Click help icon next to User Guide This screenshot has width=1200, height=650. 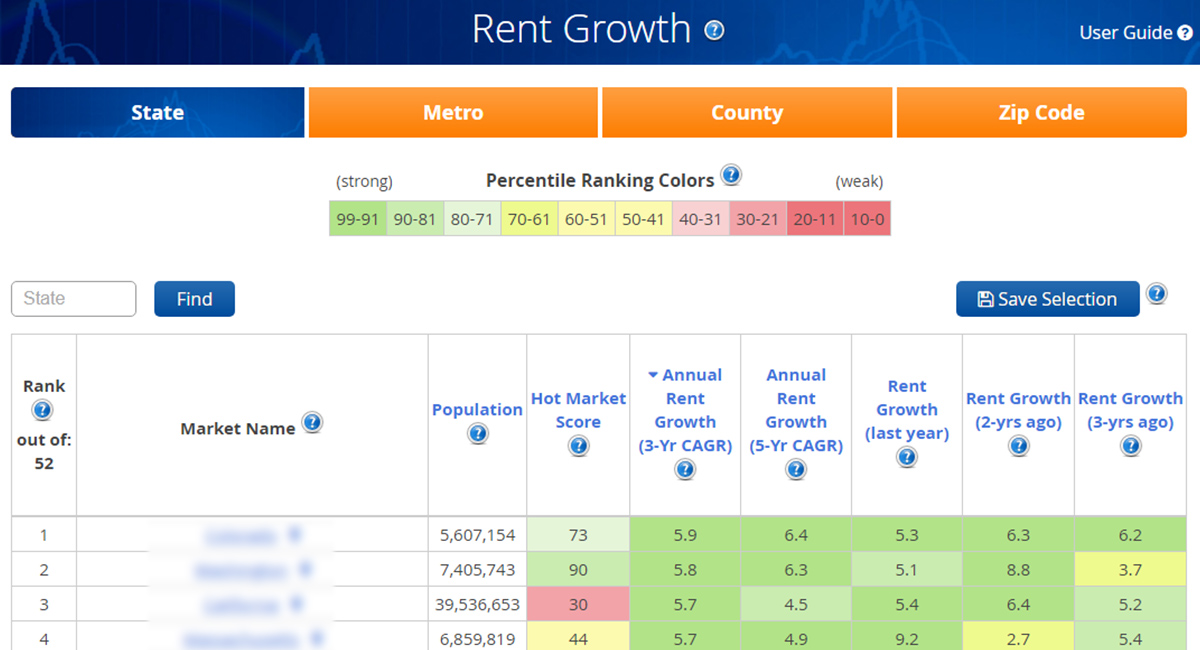(x=1185, y=32)
